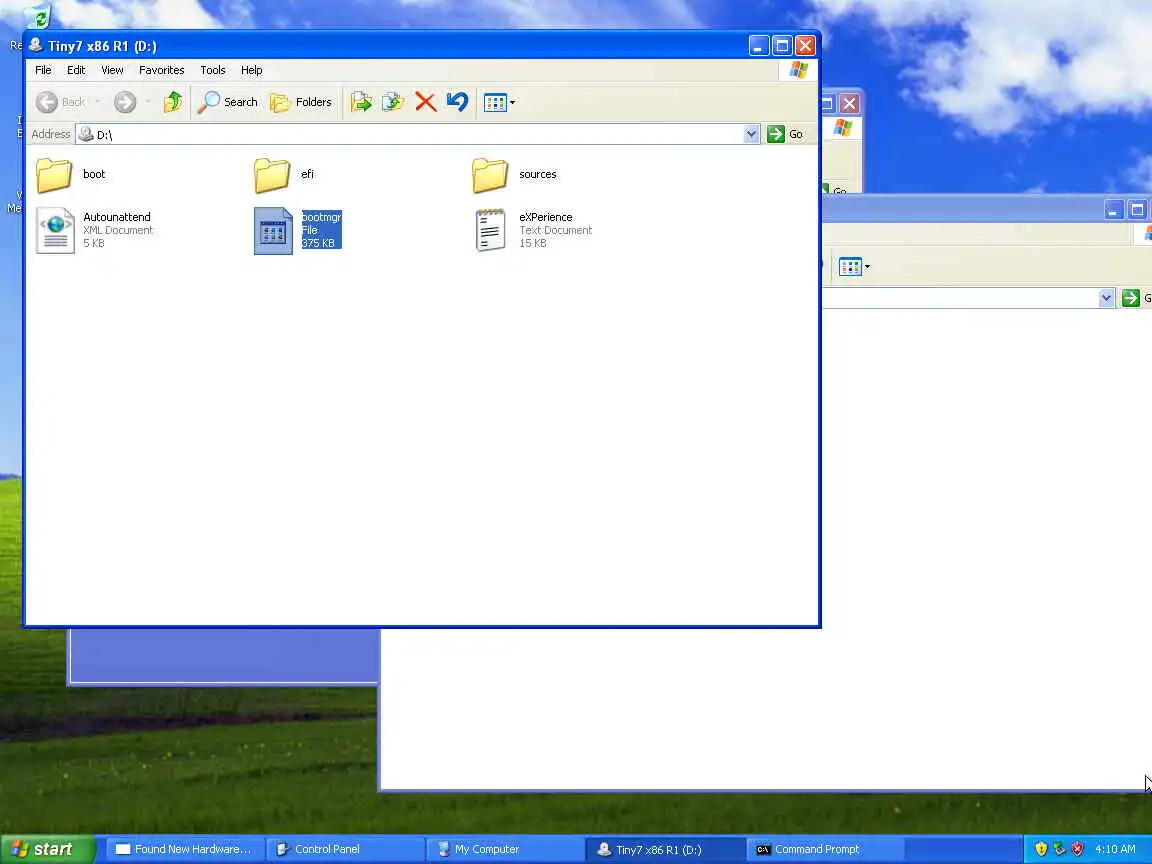This screenshot has height=864, width=1152.
Task: Switch to My Computer taskbar button
Action: click(x=503, y=849)
